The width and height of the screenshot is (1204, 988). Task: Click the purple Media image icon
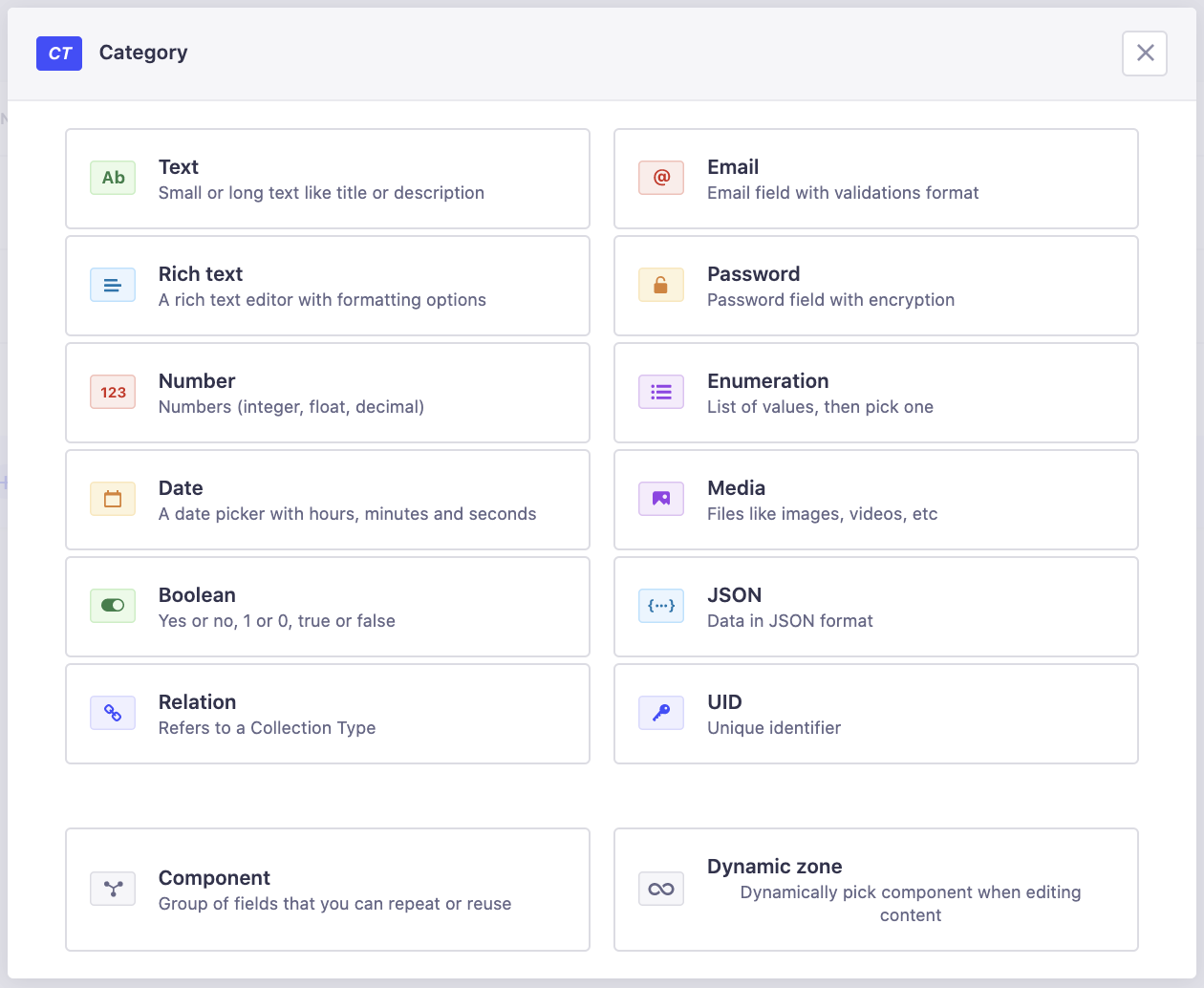[661, 499]
